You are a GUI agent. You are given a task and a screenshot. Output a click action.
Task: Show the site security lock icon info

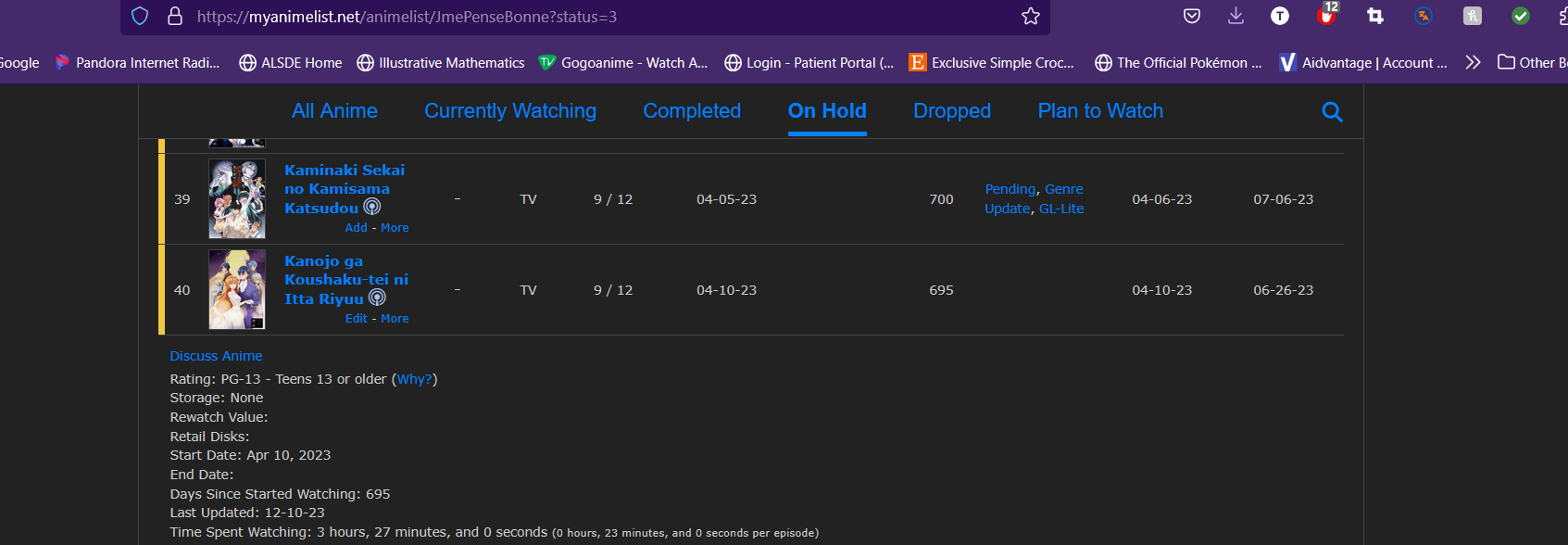175,16
